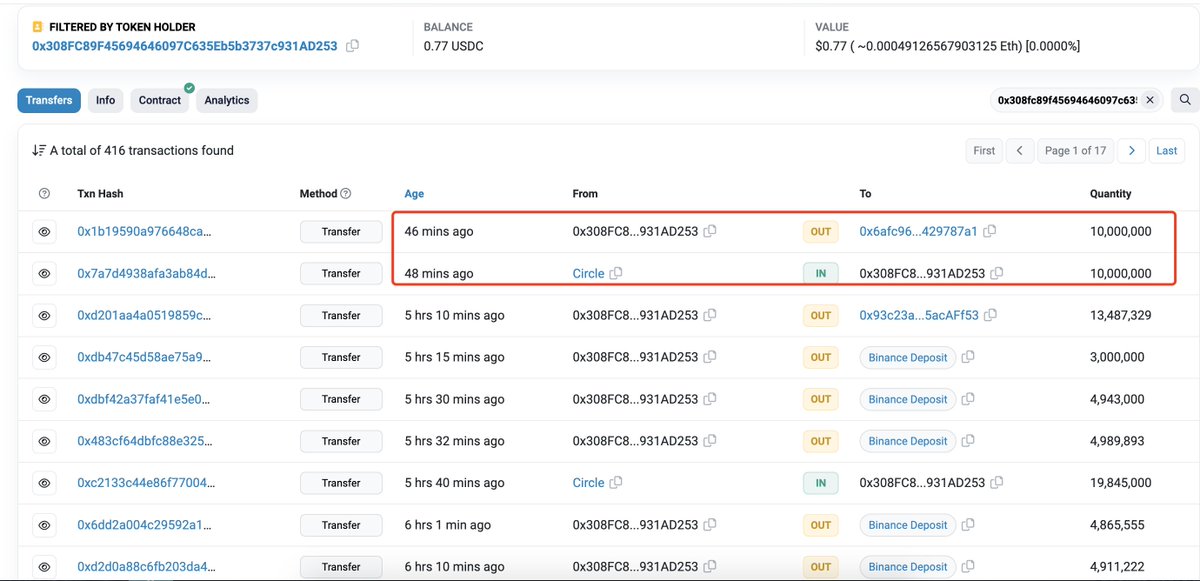This screenshot has width=1200, height=581.
Task: Open transaction 0x7a7d4938afa3ab84d
Action: (146, 273)
